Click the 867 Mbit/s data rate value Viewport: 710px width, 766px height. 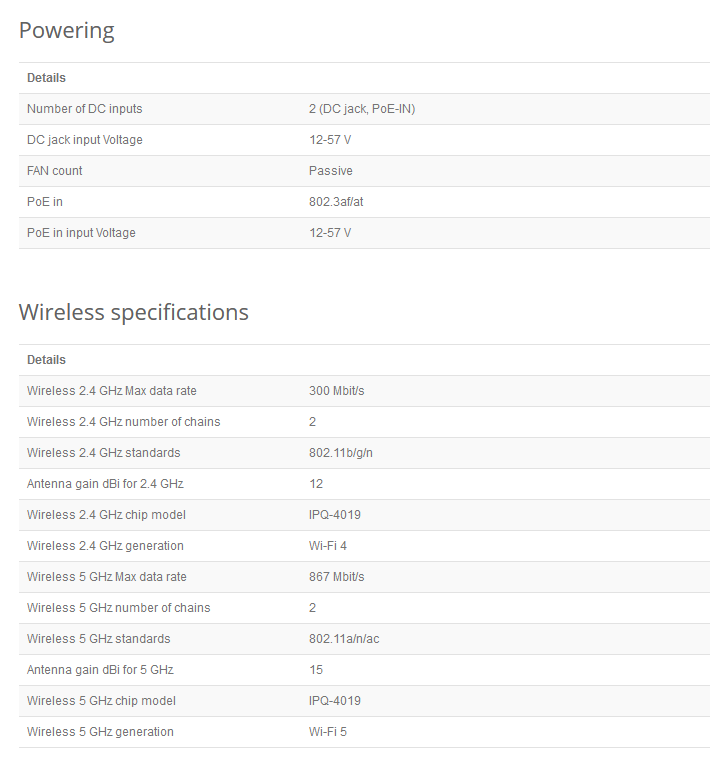pos(336,577)
